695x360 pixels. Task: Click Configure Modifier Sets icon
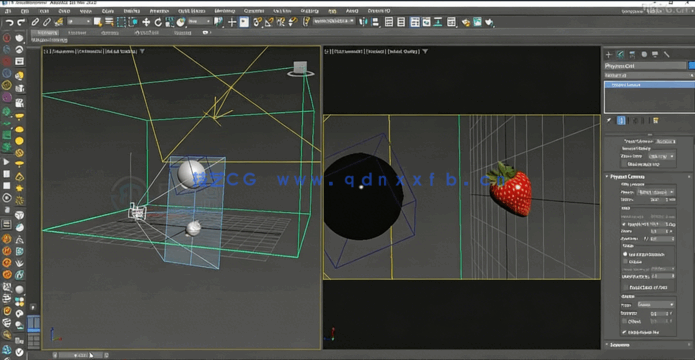point(656,121)
